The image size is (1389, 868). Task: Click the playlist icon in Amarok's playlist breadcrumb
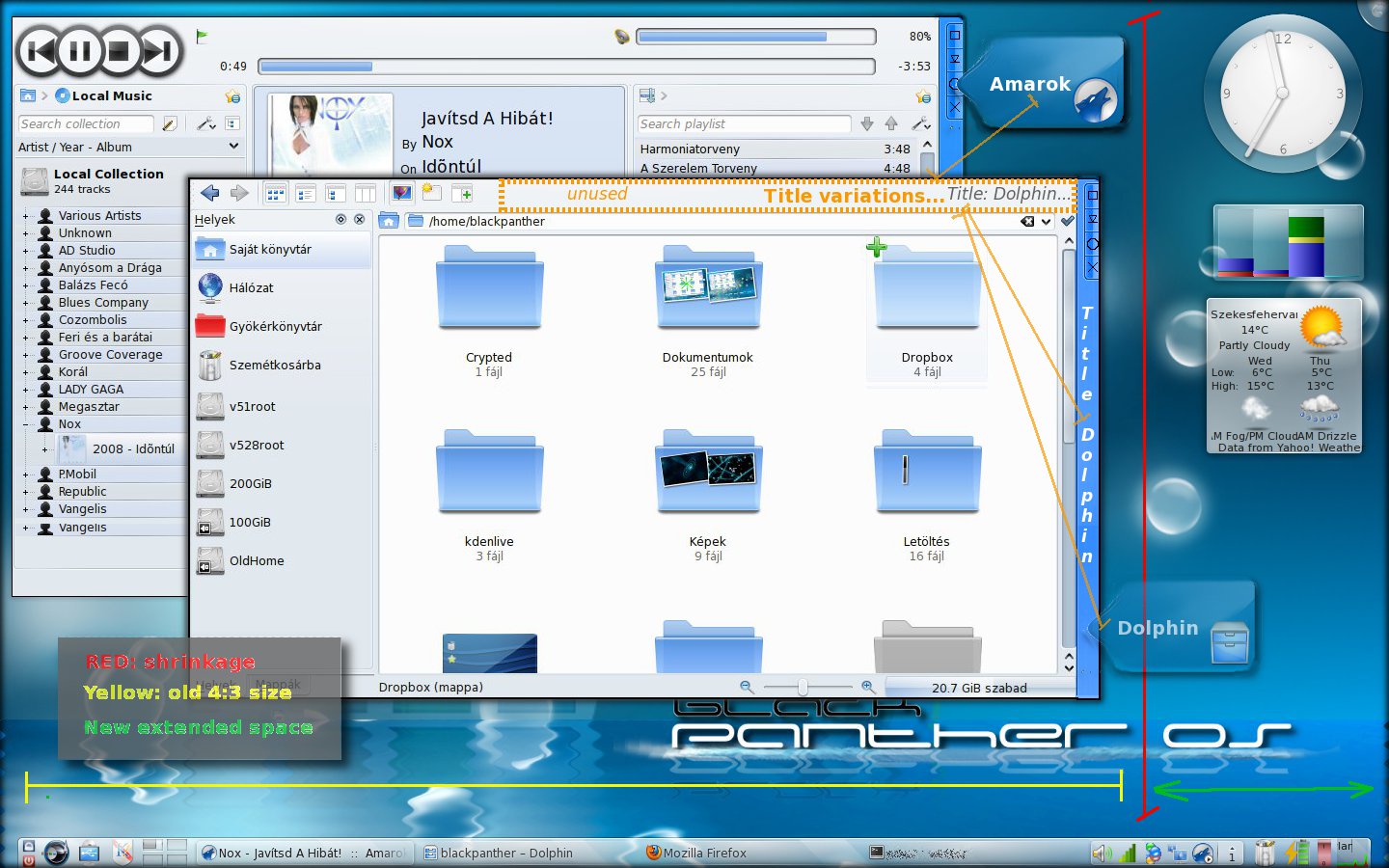coord(647,95)
